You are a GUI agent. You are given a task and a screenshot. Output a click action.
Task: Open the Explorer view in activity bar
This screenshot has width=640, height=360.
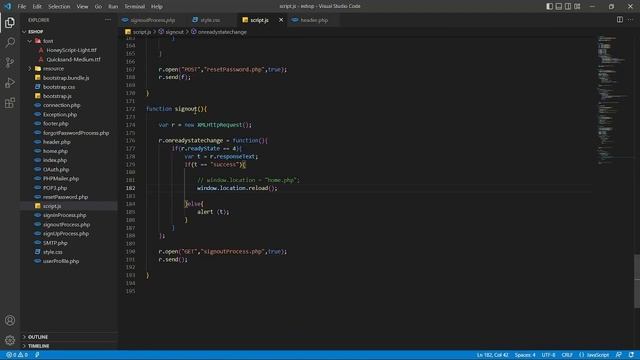(x=10, y=22)
